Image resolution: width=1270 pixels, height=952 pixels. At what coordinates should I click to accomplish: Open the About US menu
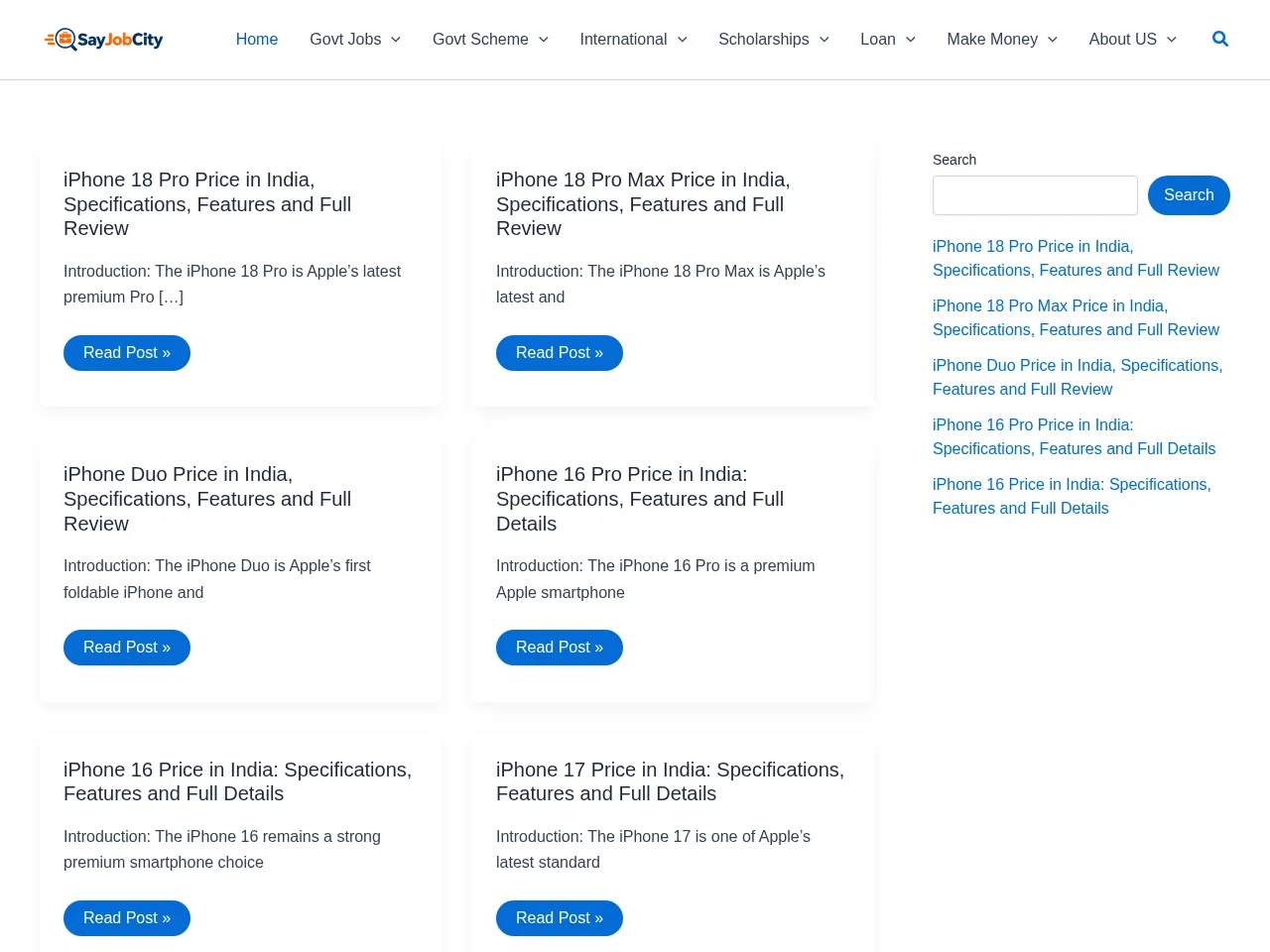tap(1123, 40)
